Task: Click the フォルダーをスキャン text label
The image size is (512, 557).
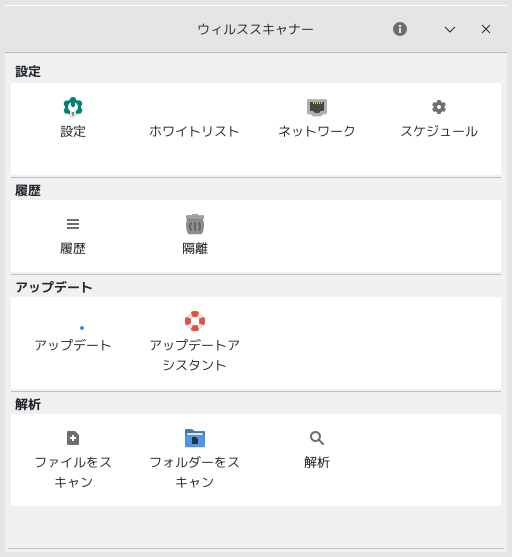Action: coord(195,472)
